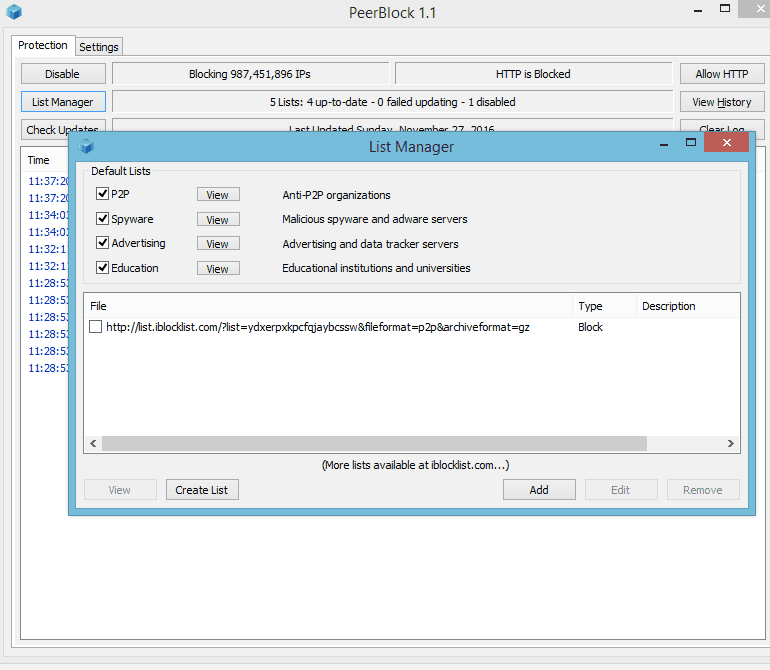Uncheck the Education default list
The height and width of the screenshot is (670, 770).
tap(102, 268)
